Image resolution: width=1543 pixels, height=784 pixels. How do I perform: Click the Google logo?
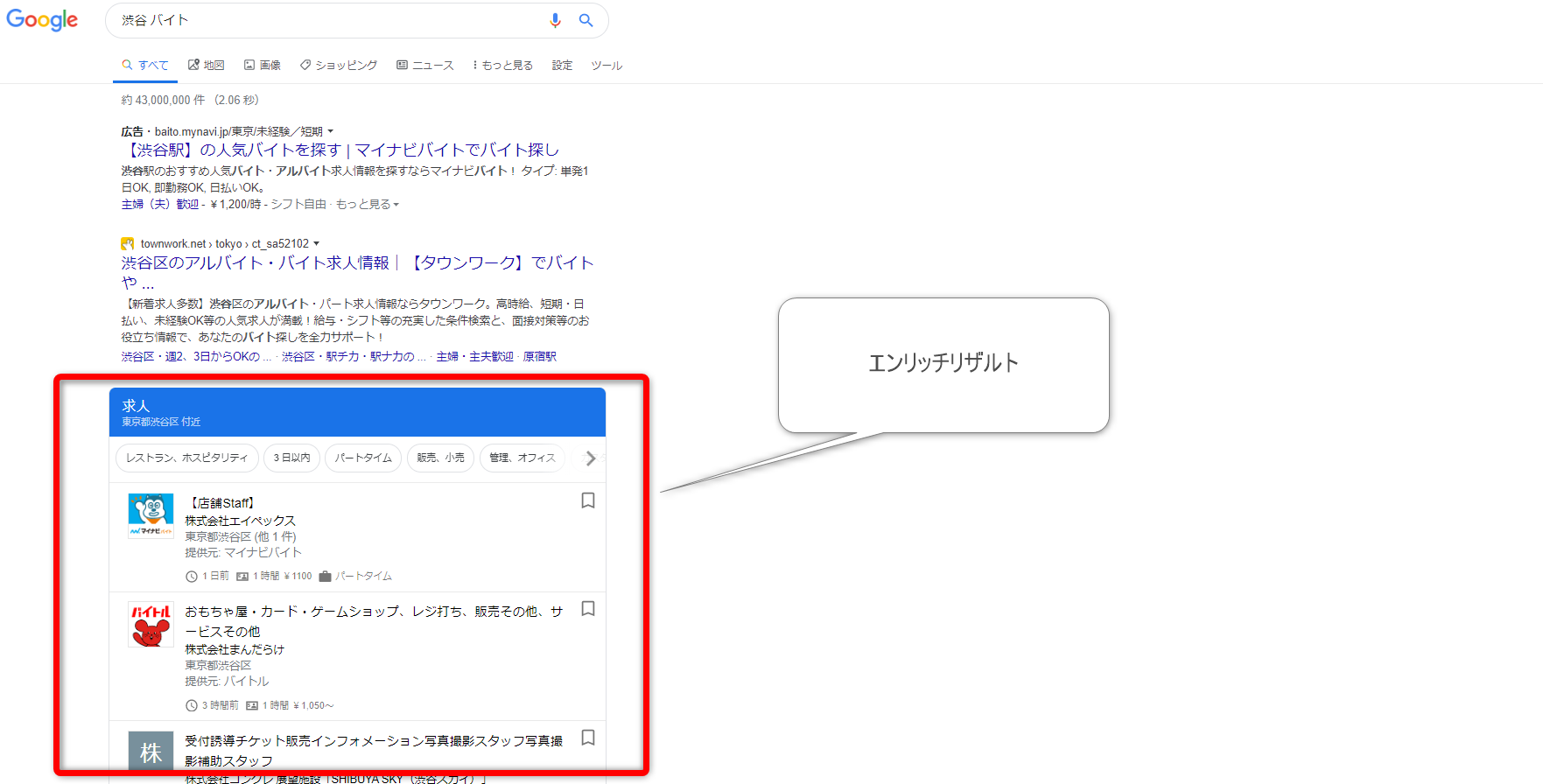click(42, 20)
